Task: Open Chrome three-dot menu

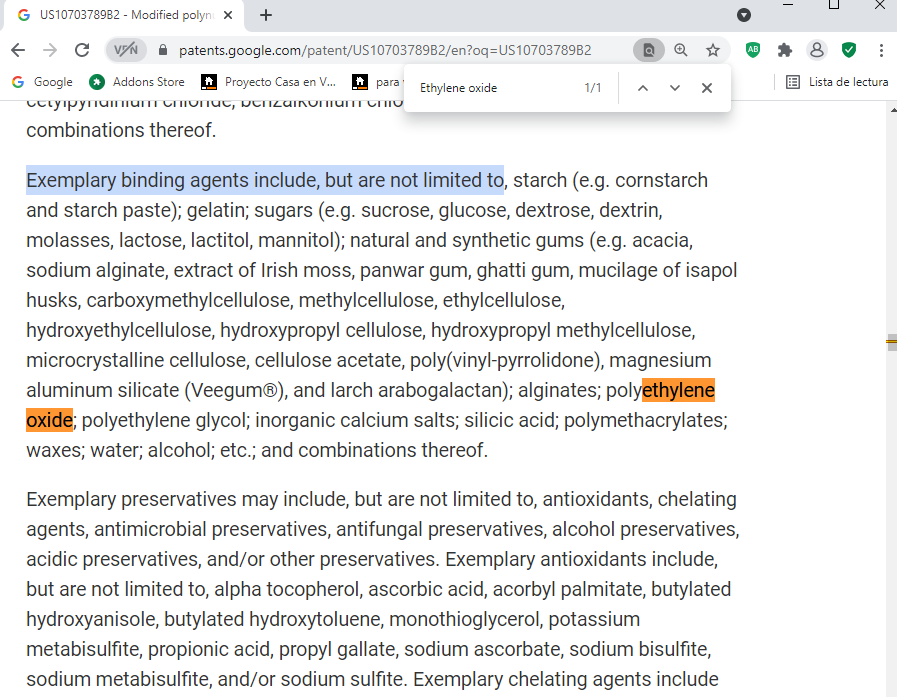Action: (881, 50)
